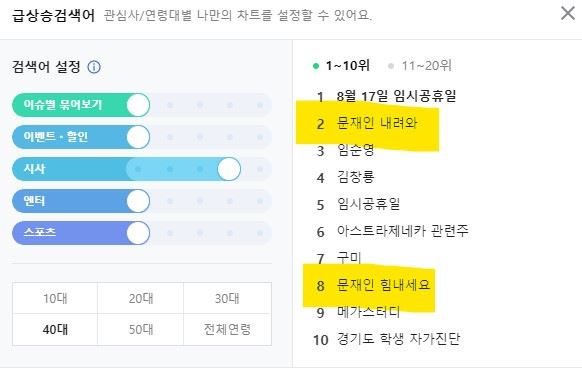Click the 스포츠 slider handle
This screenshot has height=372, width=582.
138,233
